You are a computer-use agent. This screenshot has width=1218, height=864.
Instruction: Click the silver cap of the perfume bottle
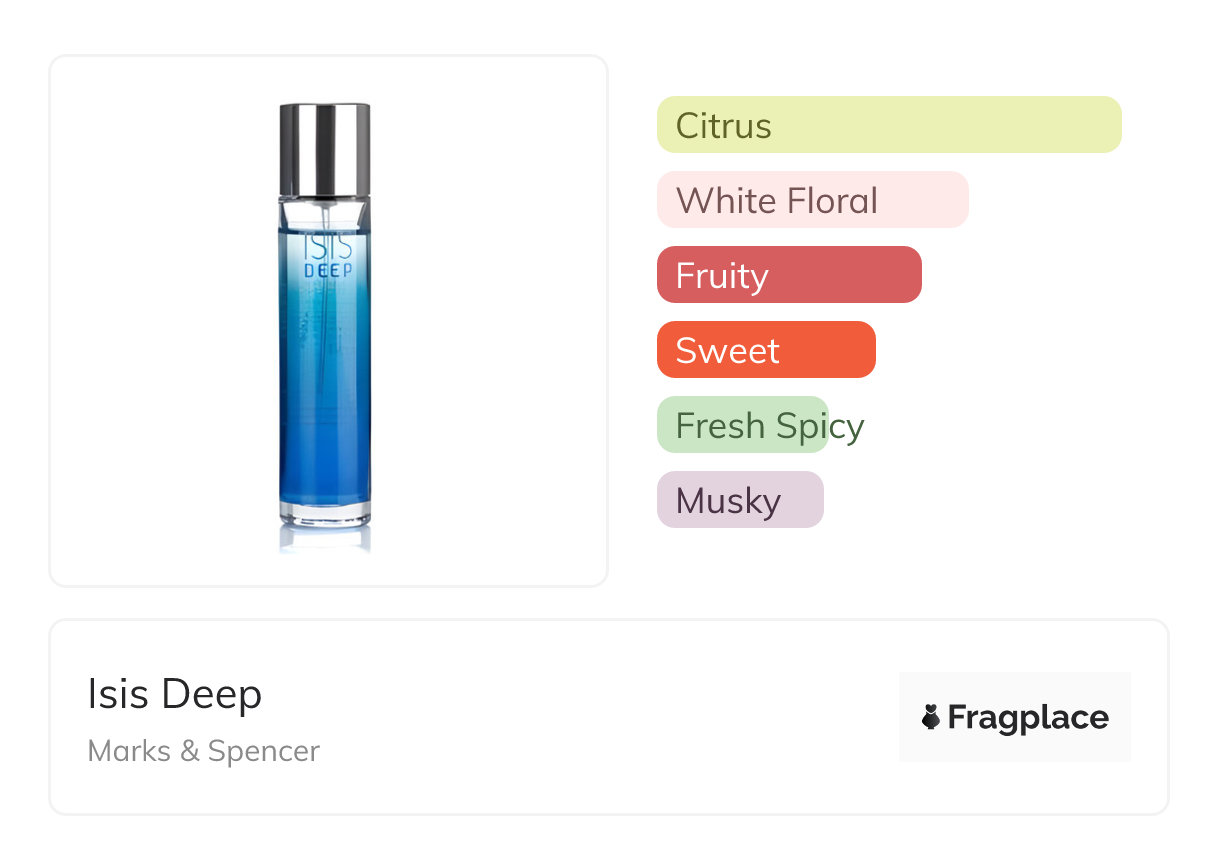(324, 148)
